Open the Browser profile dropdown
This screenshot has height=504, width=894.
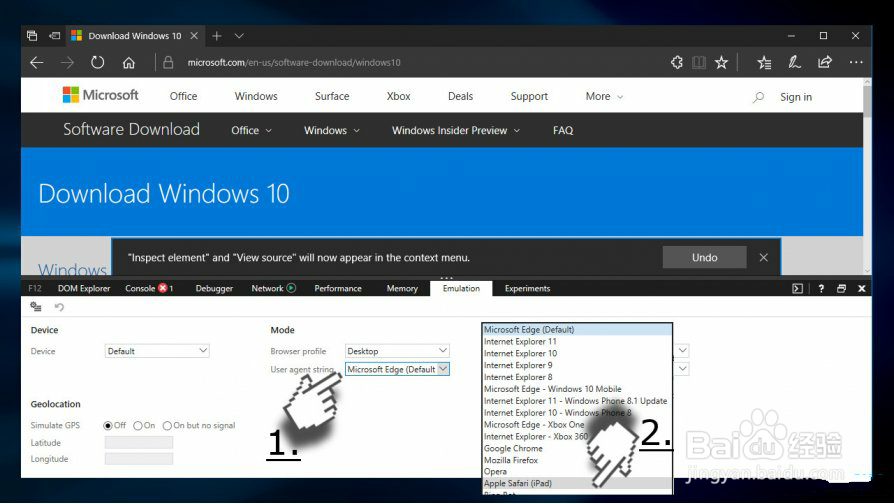(x=397, y=351)
